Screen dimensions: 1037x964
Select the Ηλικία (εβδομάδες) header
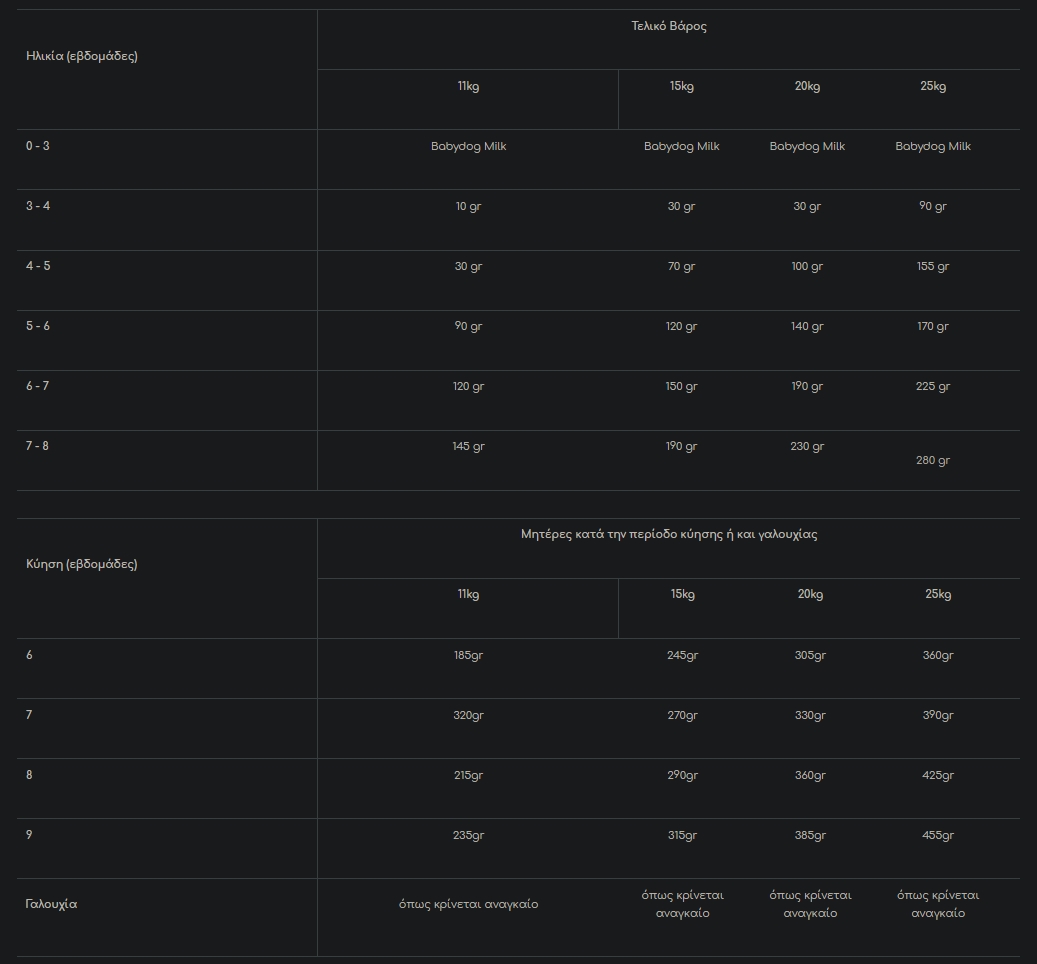pos(82,56)
